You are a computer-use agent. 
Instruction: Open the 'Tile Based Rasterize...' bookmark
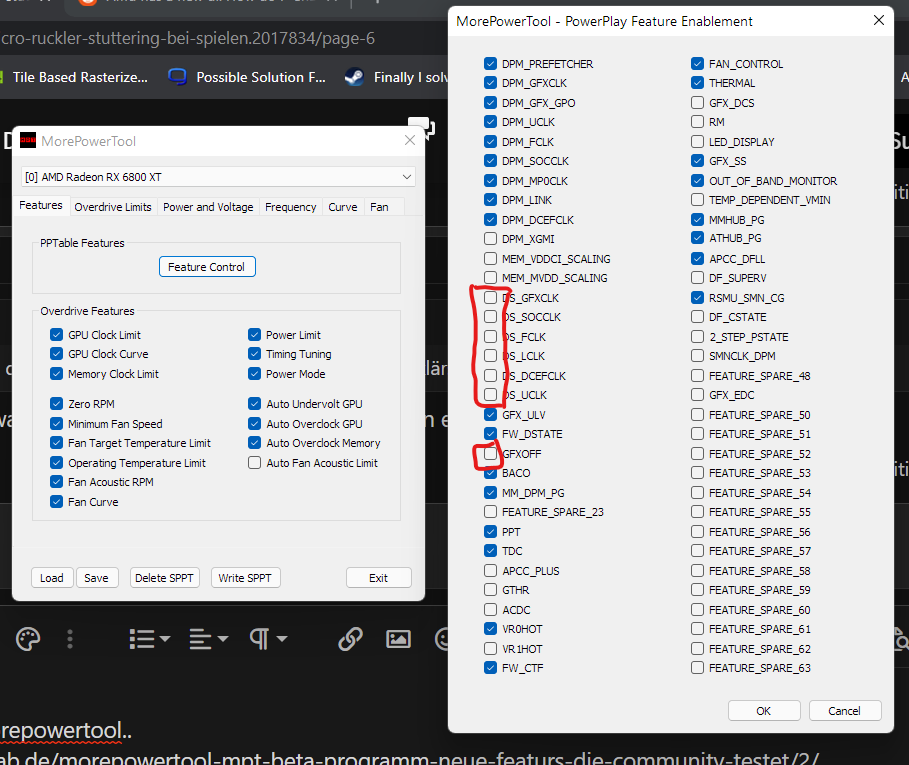pyautogui.click(x=74, y=77)
